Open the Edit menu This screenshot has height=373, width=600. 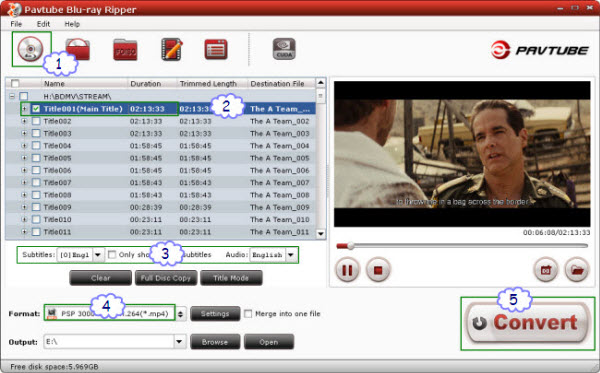(43, 24)
